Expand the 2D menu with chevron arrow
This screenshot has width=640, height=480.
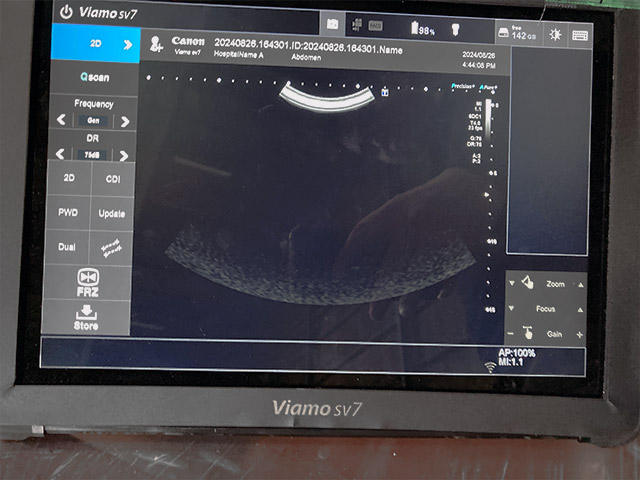click(x=128, y=44)
